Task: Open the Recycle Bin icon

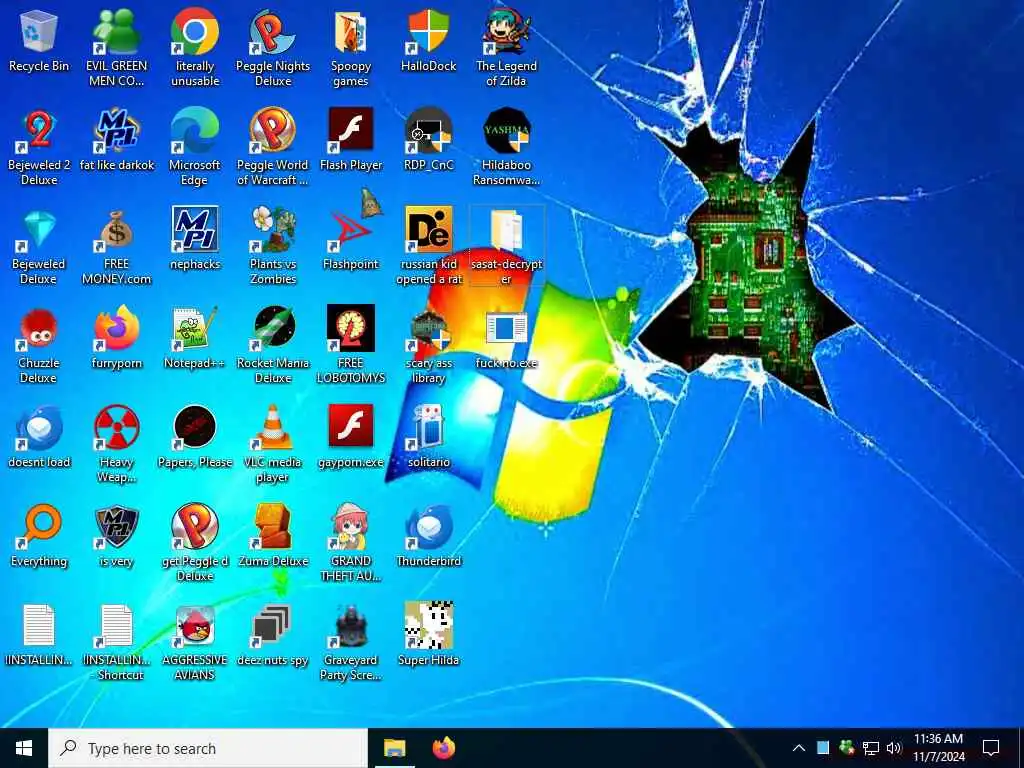Action: click(x=39, y=41)
